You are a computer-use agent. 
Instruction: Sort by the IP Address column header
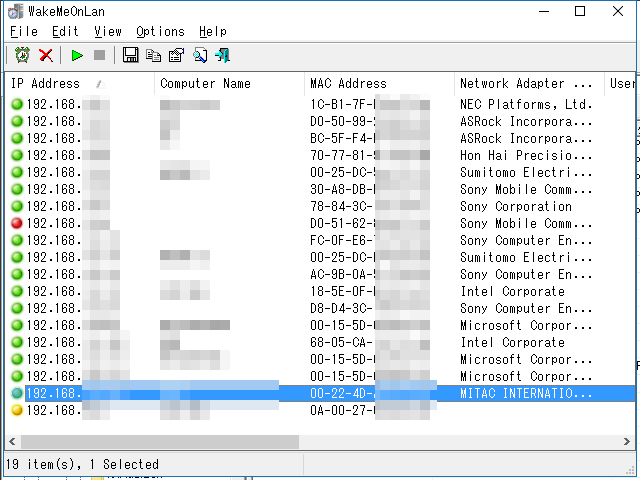80,84
